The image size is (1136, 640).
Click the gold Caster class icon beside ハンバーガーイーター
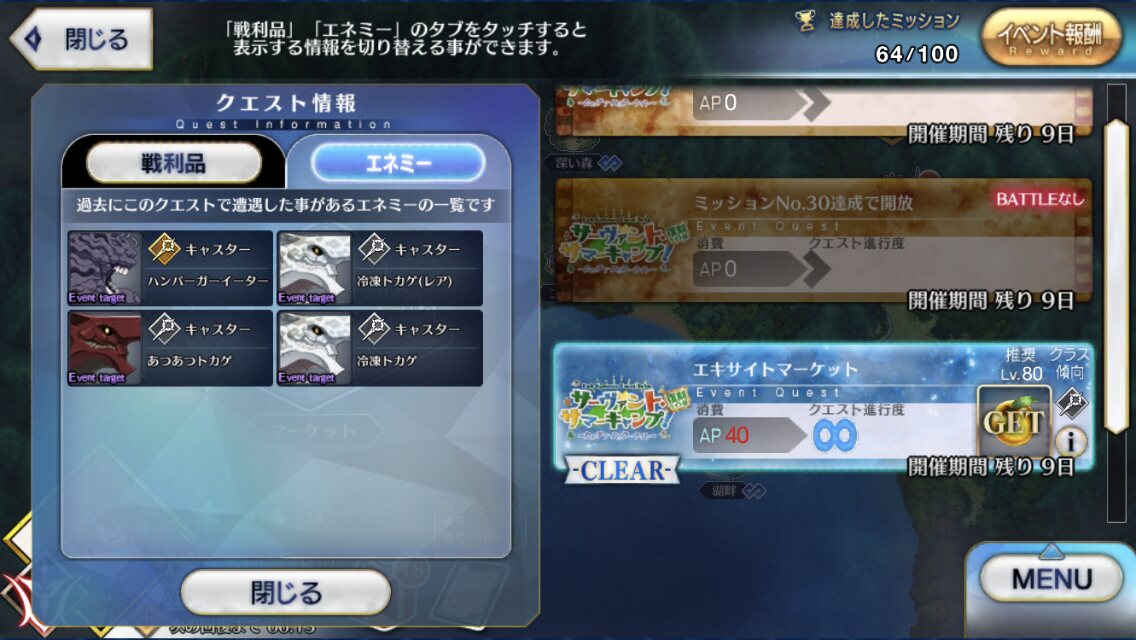(x=164, y=249)
